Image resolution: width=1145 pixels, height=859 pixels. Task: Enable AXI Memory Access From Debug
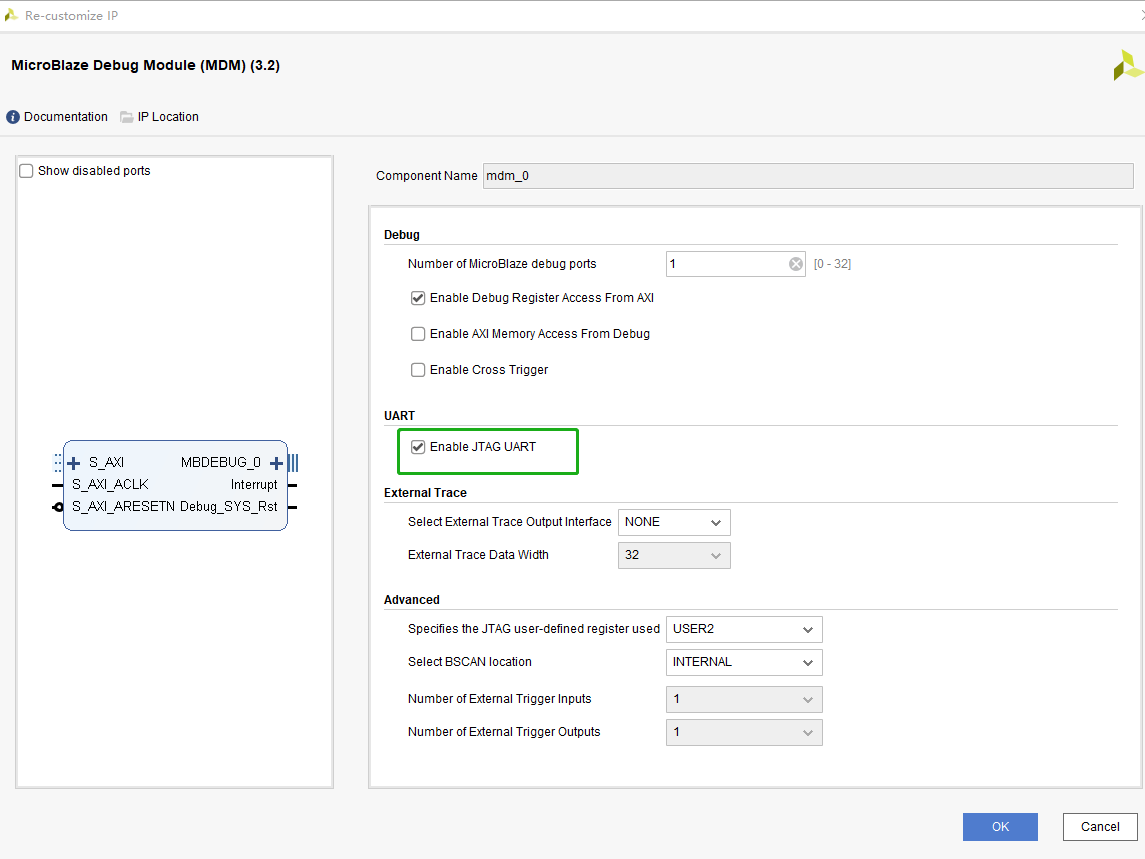pos(418,334)
